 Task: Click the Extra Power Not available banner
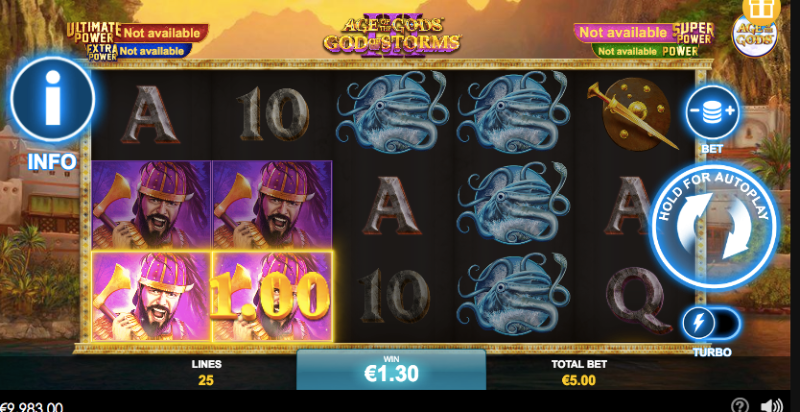(152, 51)
